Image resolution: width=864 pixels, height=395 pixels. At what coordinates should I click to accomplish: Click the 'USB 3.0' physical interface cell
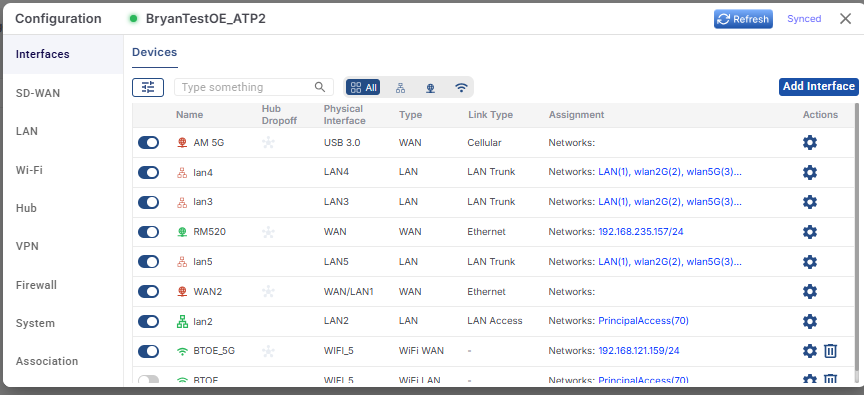click(342, 143)
